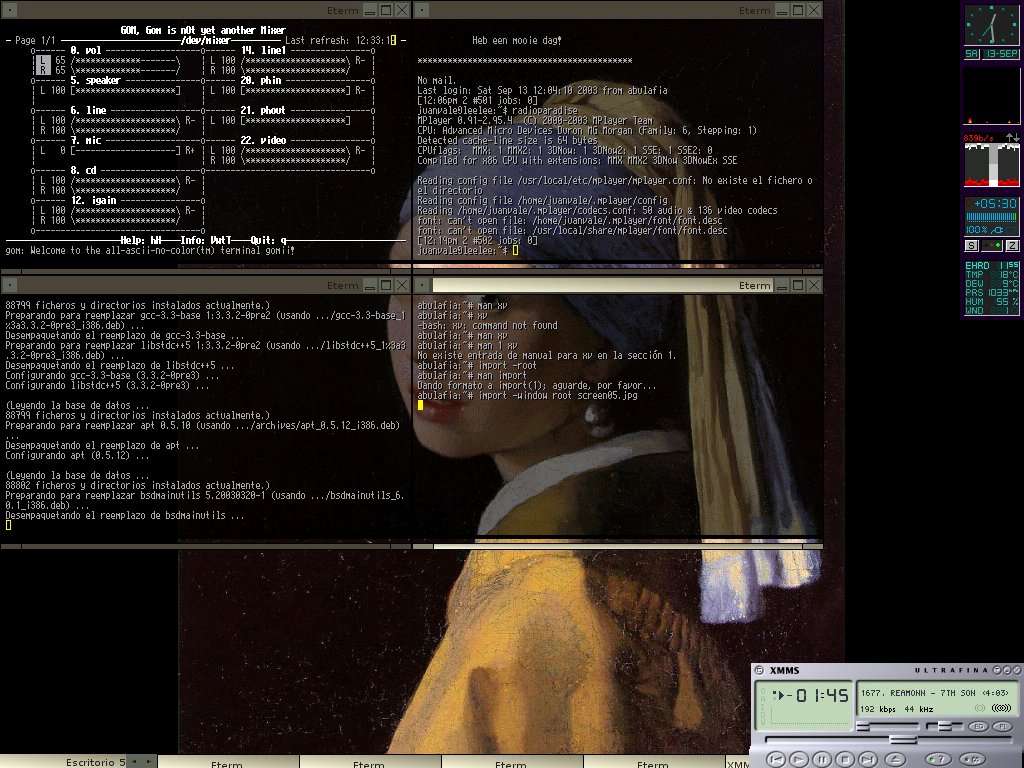The width and height of the screenshot is (1024, 768).
Task: Click the 20. phin channel in gom
Action: tap(261, 80)
